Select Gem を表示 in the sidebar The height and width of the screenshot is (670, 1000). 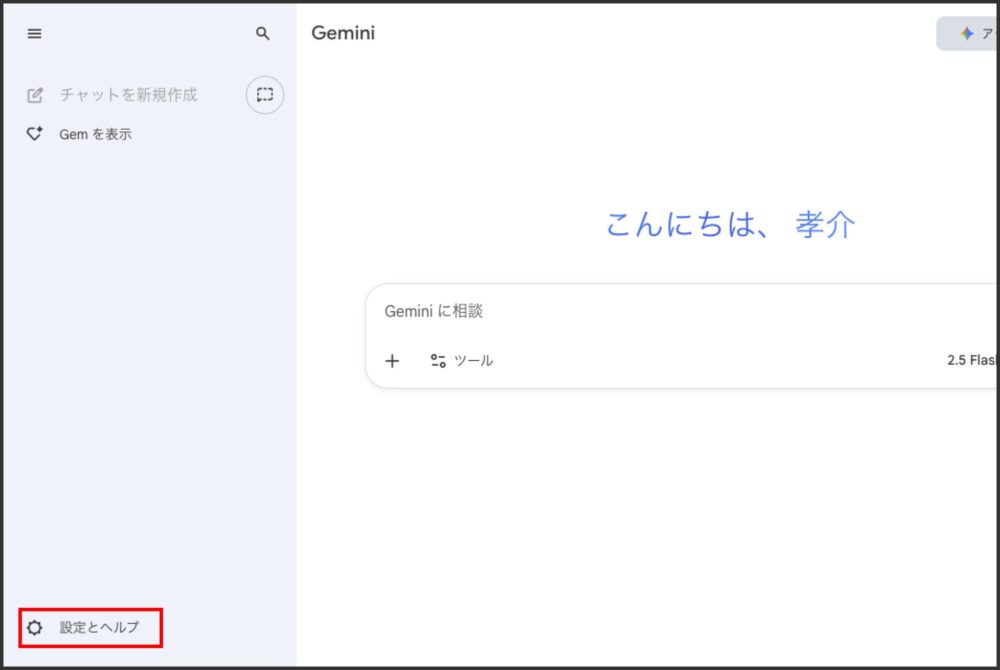point(95,134)
